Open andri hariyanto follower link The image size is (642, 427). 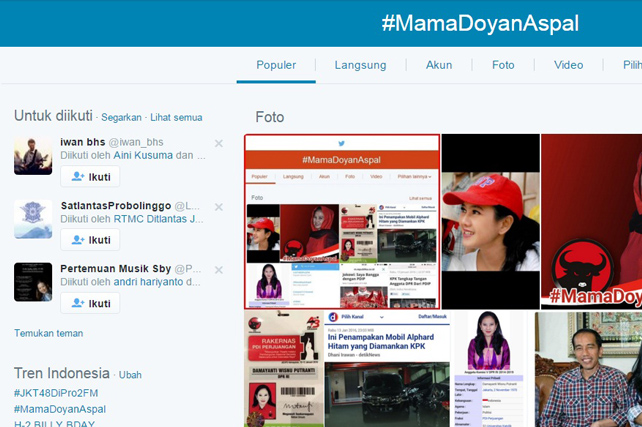click(148, 282)
